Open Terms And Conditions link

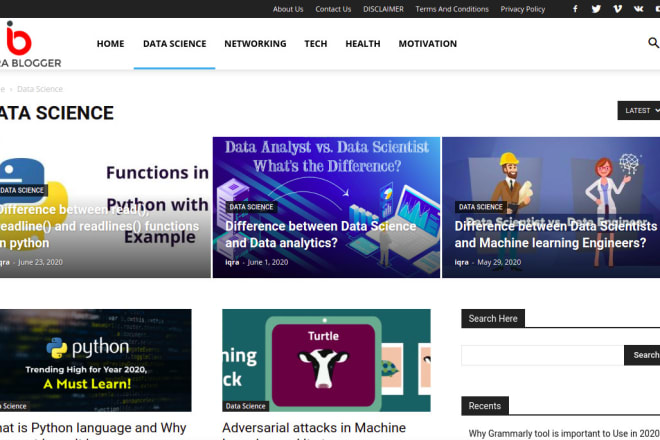(x=452, y=9)
